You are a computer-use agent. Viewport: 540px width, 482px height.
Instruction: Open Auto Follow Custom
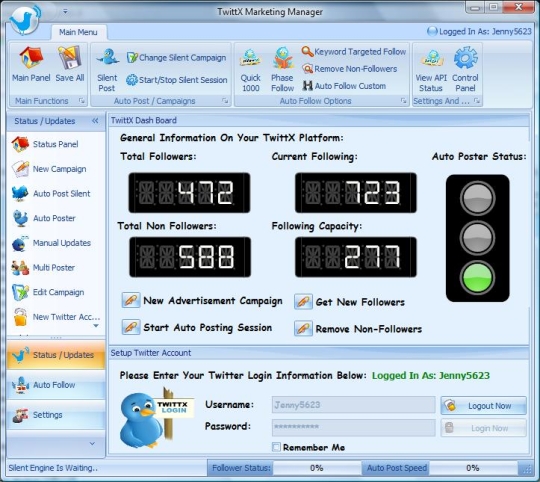344,86
